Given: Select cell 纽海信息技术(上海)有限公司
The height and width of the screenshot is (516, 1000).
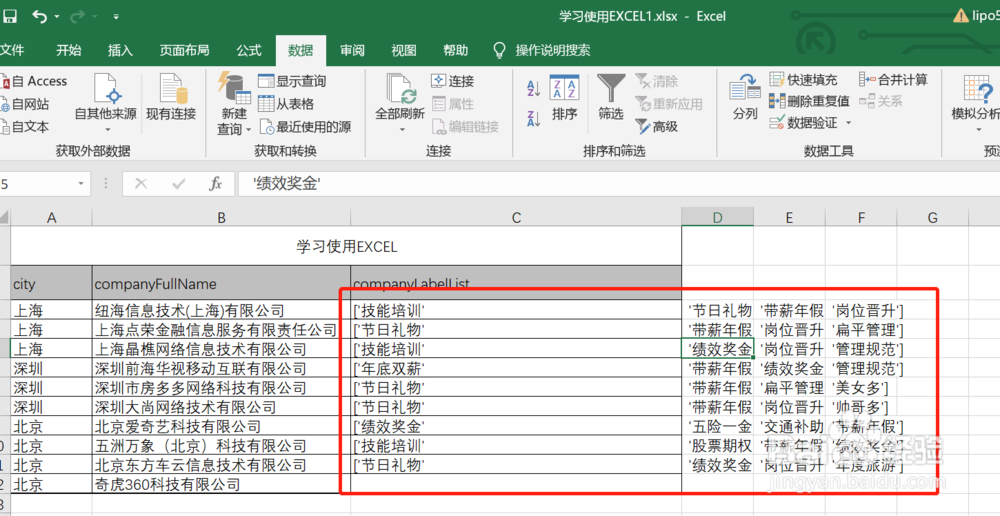Looking at the screenshot, I should pyautogui.click(x=221, y=311).
